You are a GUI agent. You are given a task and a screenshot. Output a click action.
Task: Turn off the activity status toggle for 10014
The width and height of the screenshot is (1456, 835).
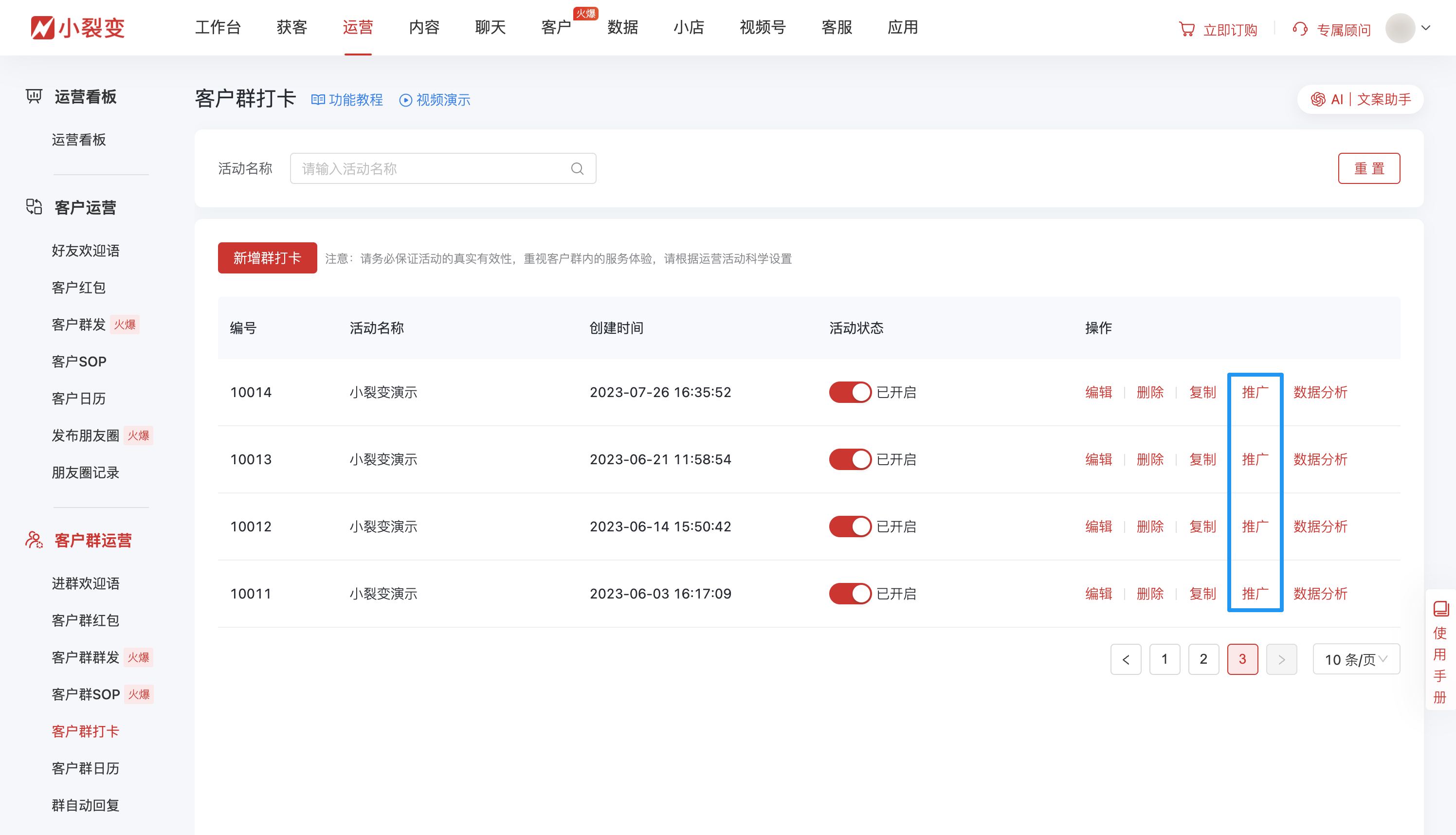tap(850, 392)
